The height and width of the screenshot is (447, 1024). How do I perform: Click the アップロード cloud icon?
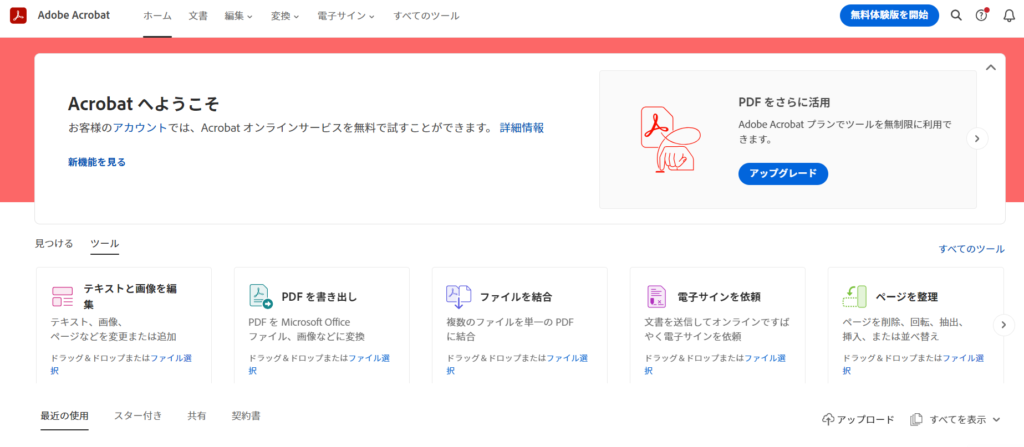tap(828, 419)
